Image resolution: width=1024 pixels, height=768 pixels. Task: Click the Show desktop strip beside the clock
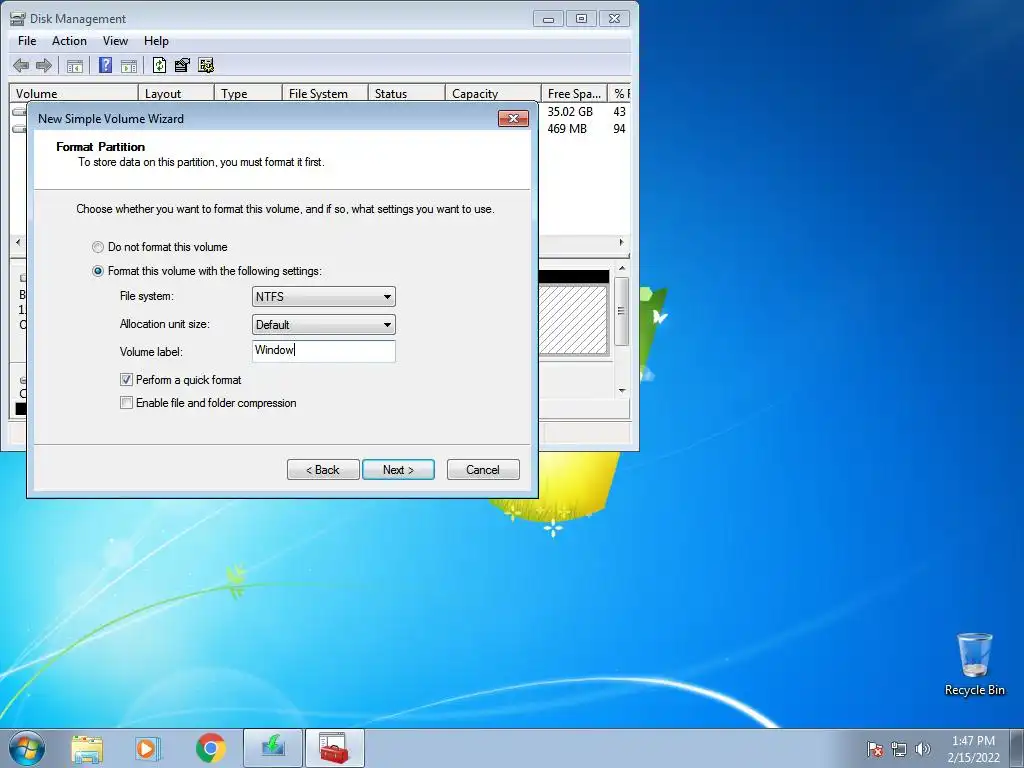tap(1017, 749)
